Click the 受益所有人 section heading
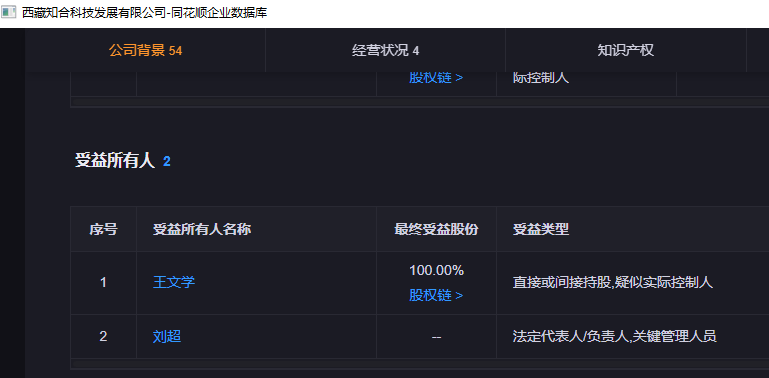This screenshot has height=378, width=769. pyautogui.click(x=115, y=161)
